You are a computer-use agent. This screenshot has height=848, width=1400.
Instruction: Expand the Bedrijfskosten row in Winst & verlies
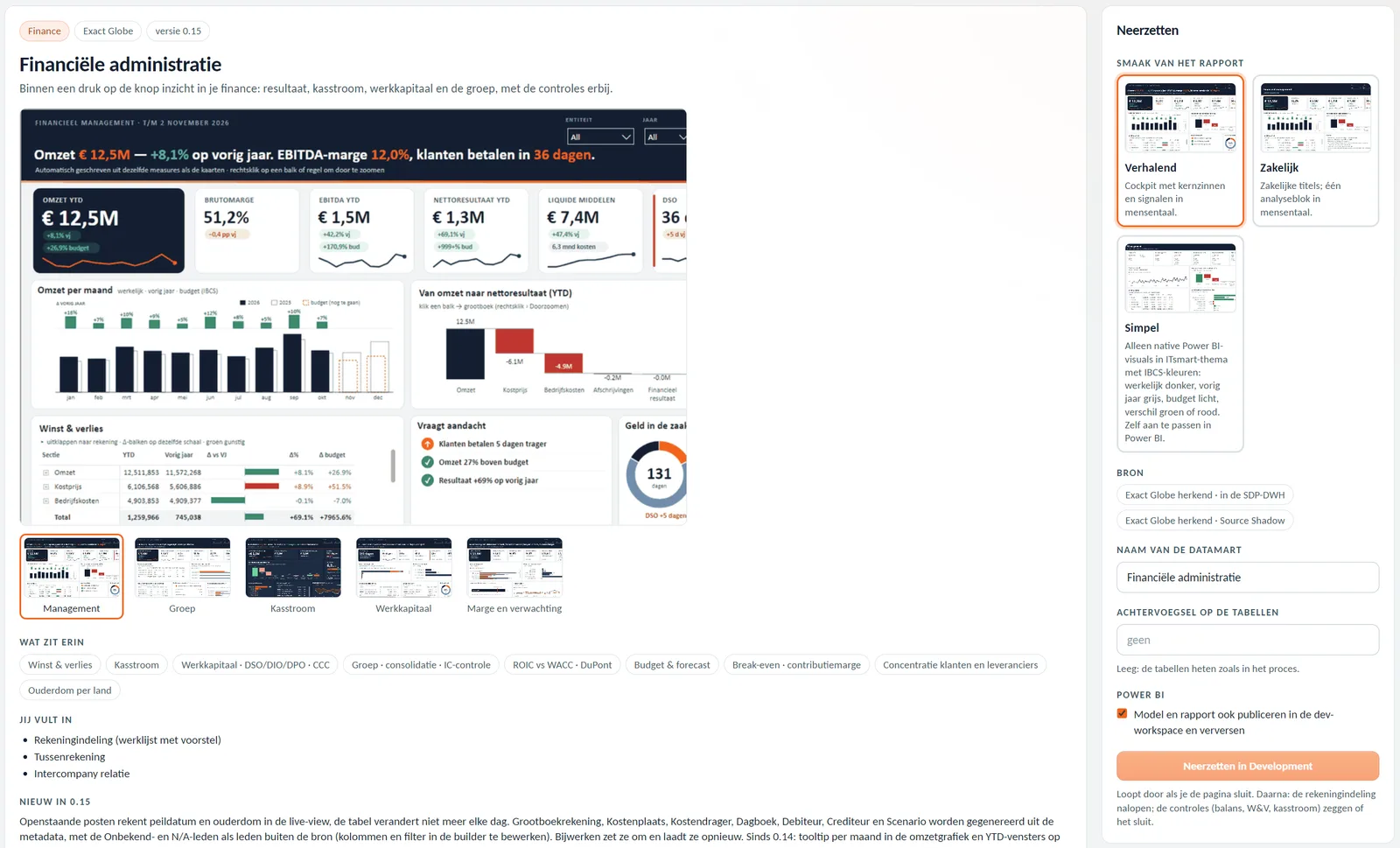45,501
